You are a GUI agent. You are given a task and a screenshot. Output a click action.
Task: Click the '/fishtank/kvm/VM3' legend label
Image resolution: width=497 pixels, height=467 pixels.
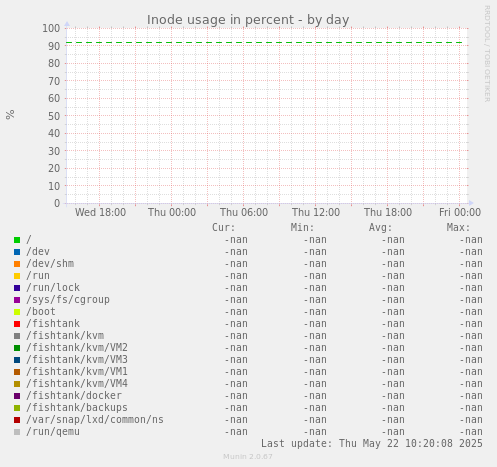pyautogui.click(x=77, y=360)
